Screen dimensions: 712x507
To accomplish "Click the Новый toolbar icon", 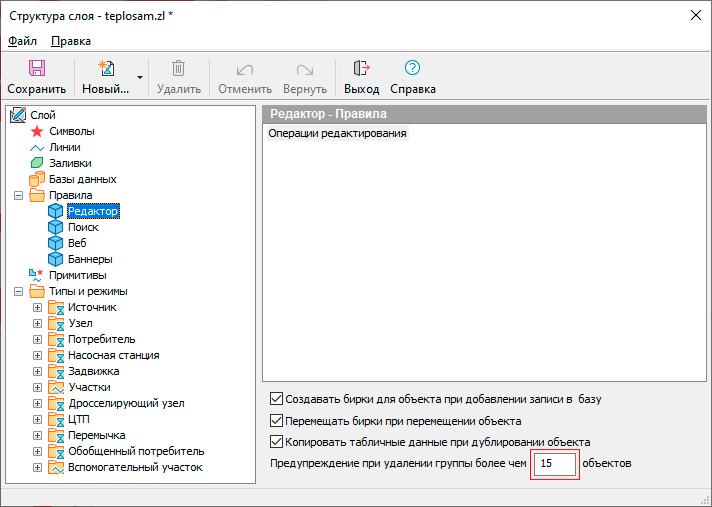I will point(105,69).
